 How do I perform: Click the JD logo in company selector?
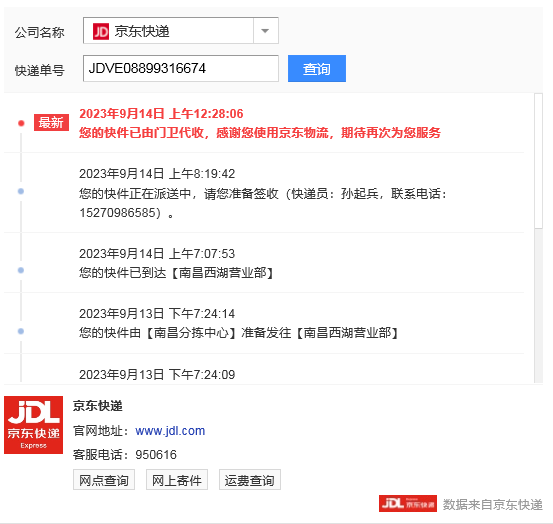[x=101, y=32]
